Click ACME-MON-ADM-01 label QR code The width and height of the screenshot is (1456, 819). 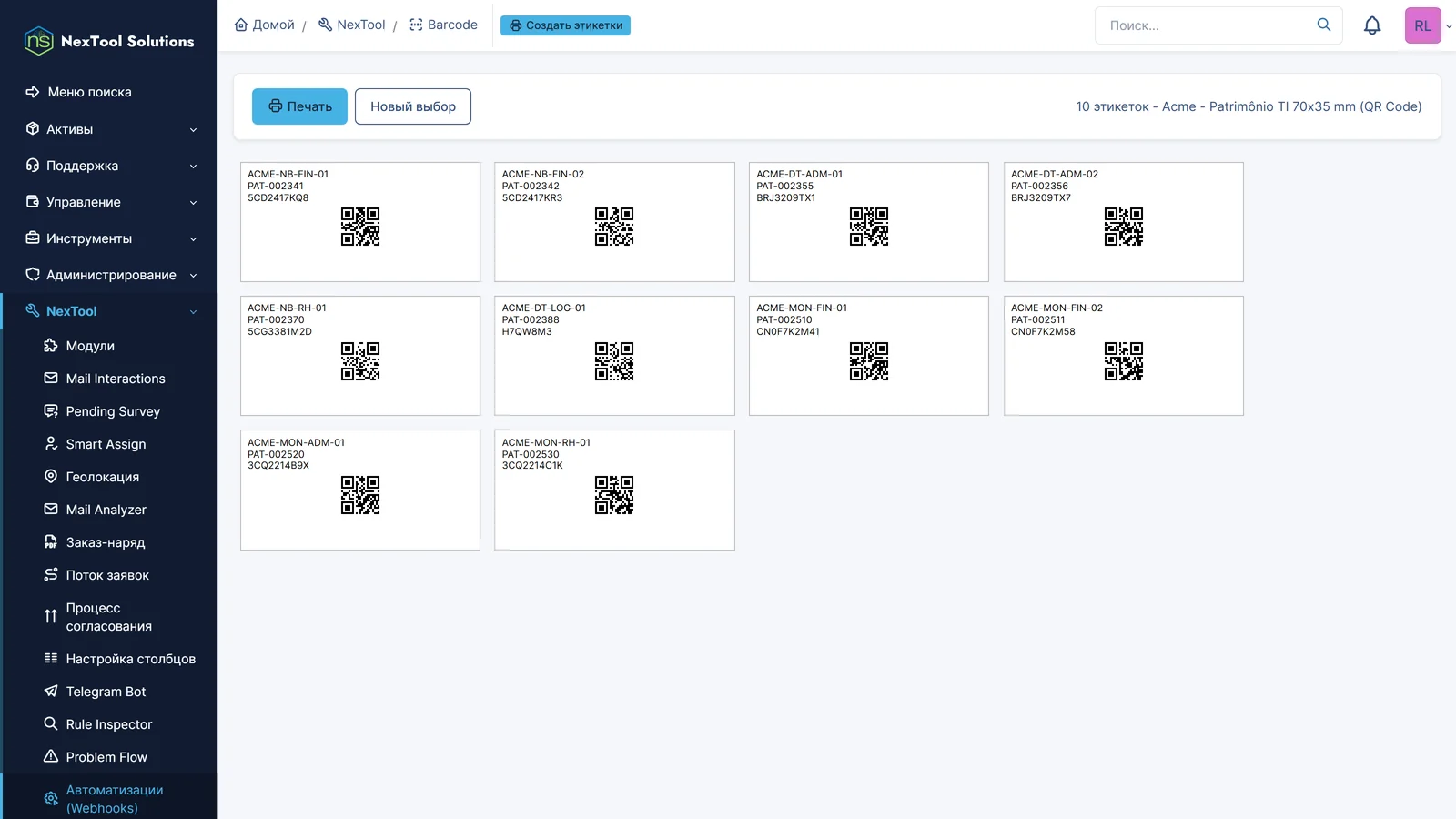[x=360, y=495]
